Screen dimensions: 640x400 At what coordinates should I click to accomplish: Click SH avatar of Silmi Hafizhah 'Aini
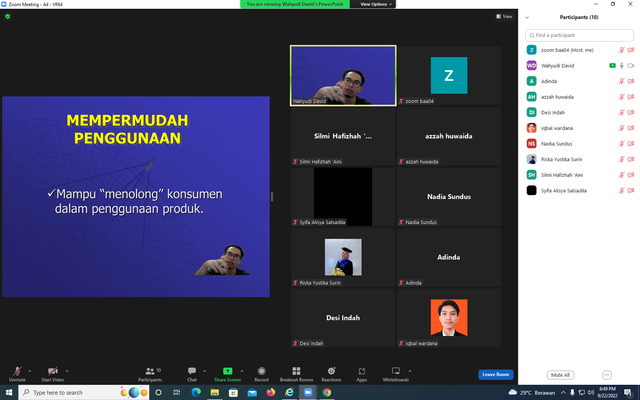coord(531,175)
